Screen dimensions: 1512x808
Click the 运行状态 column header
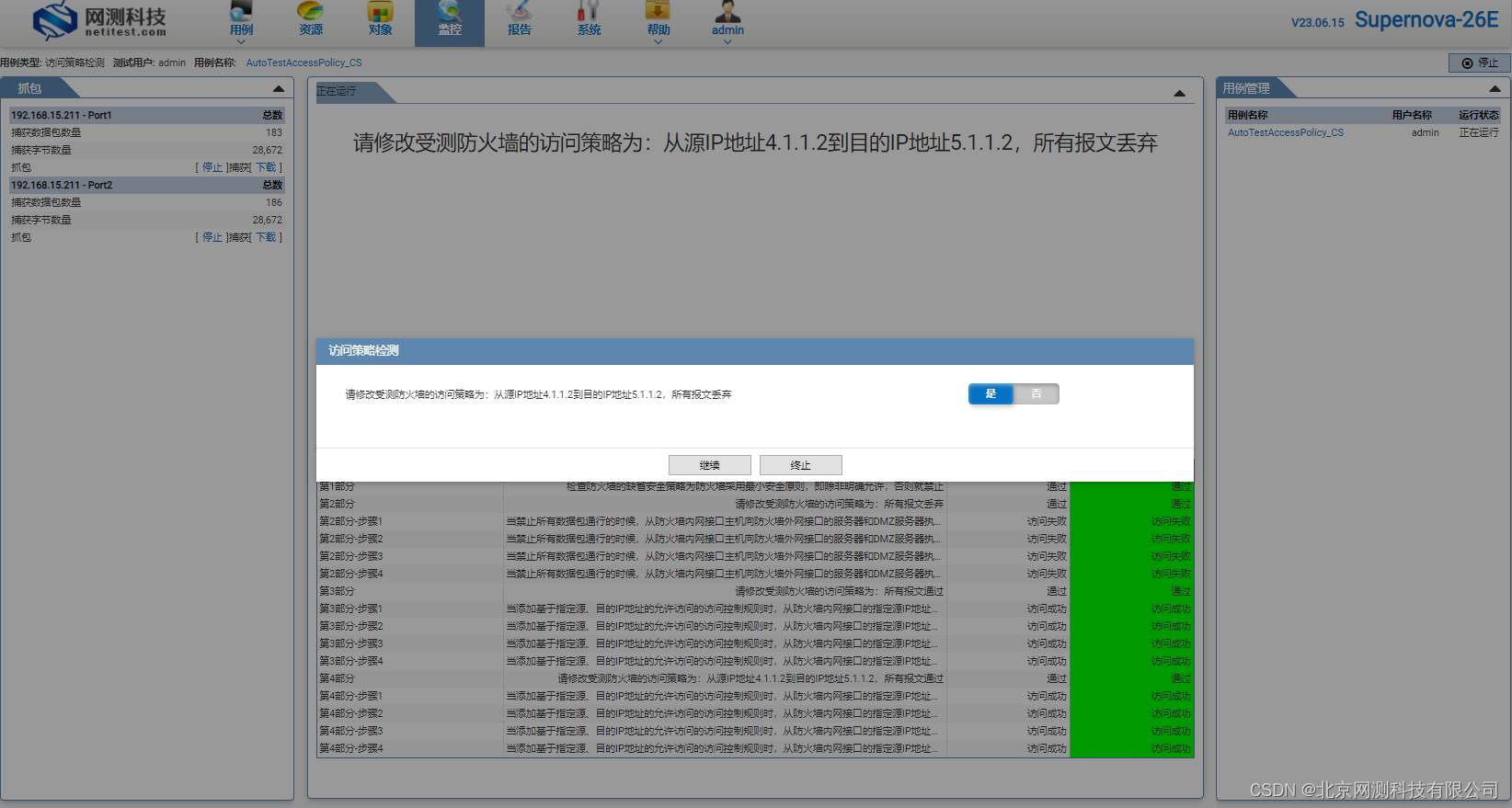click(x=1479, y=115)
